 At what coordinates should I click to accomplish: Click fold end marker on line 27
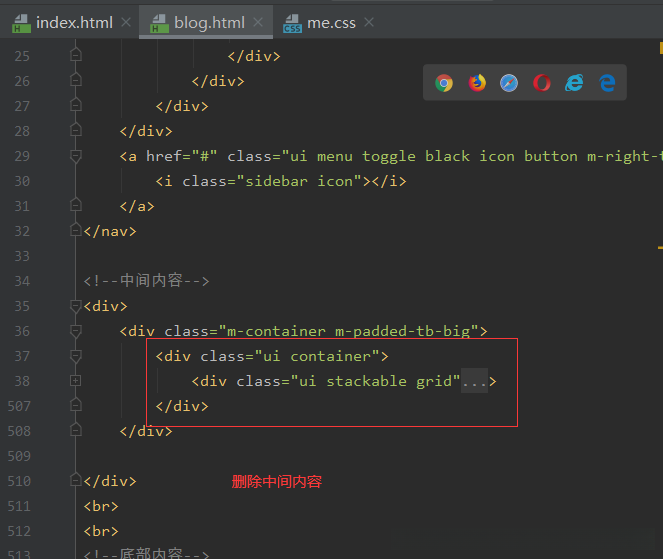[76, 105]
